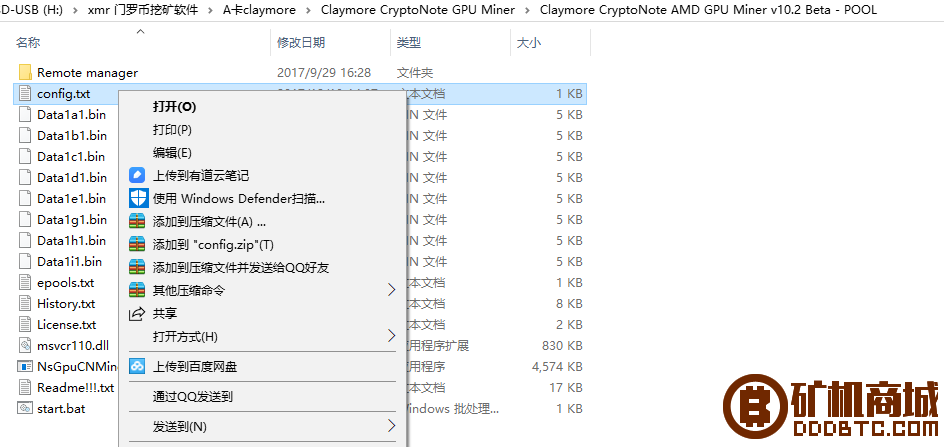Select the epools.txt file name
Viewport: 944px width, 447px height.
66,283
